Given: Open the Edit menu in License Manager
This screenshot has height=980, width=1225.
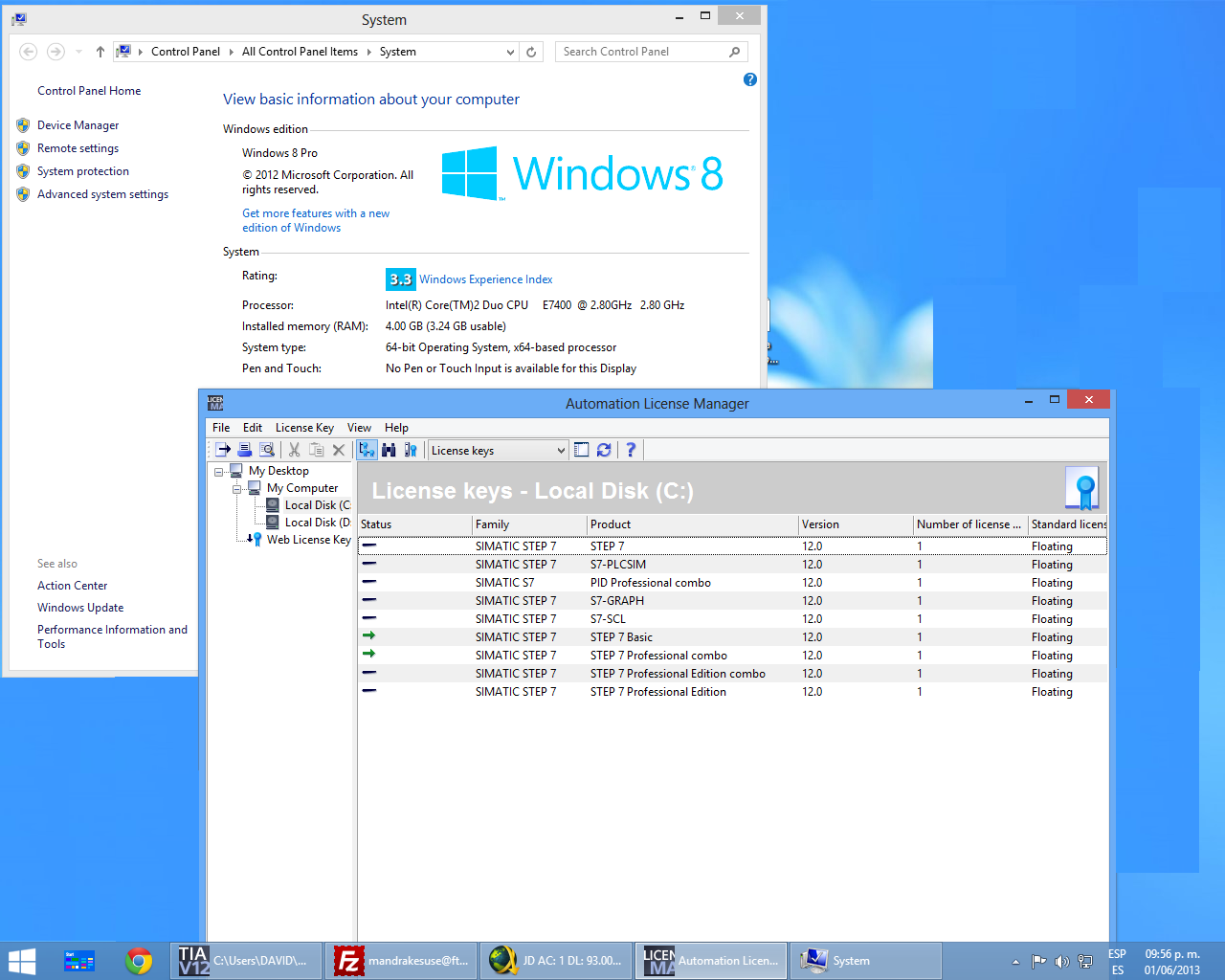Looking at the screenshot, I should [x=253, y=428].
